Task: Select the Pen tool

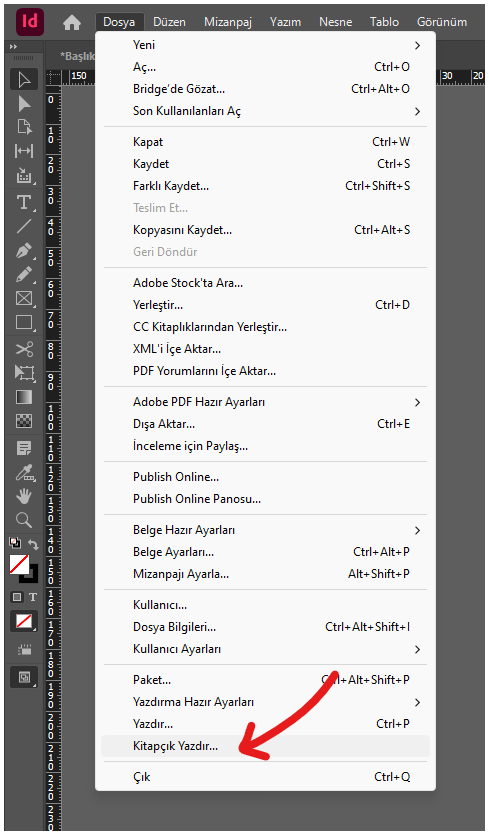Action: [24, 250]
